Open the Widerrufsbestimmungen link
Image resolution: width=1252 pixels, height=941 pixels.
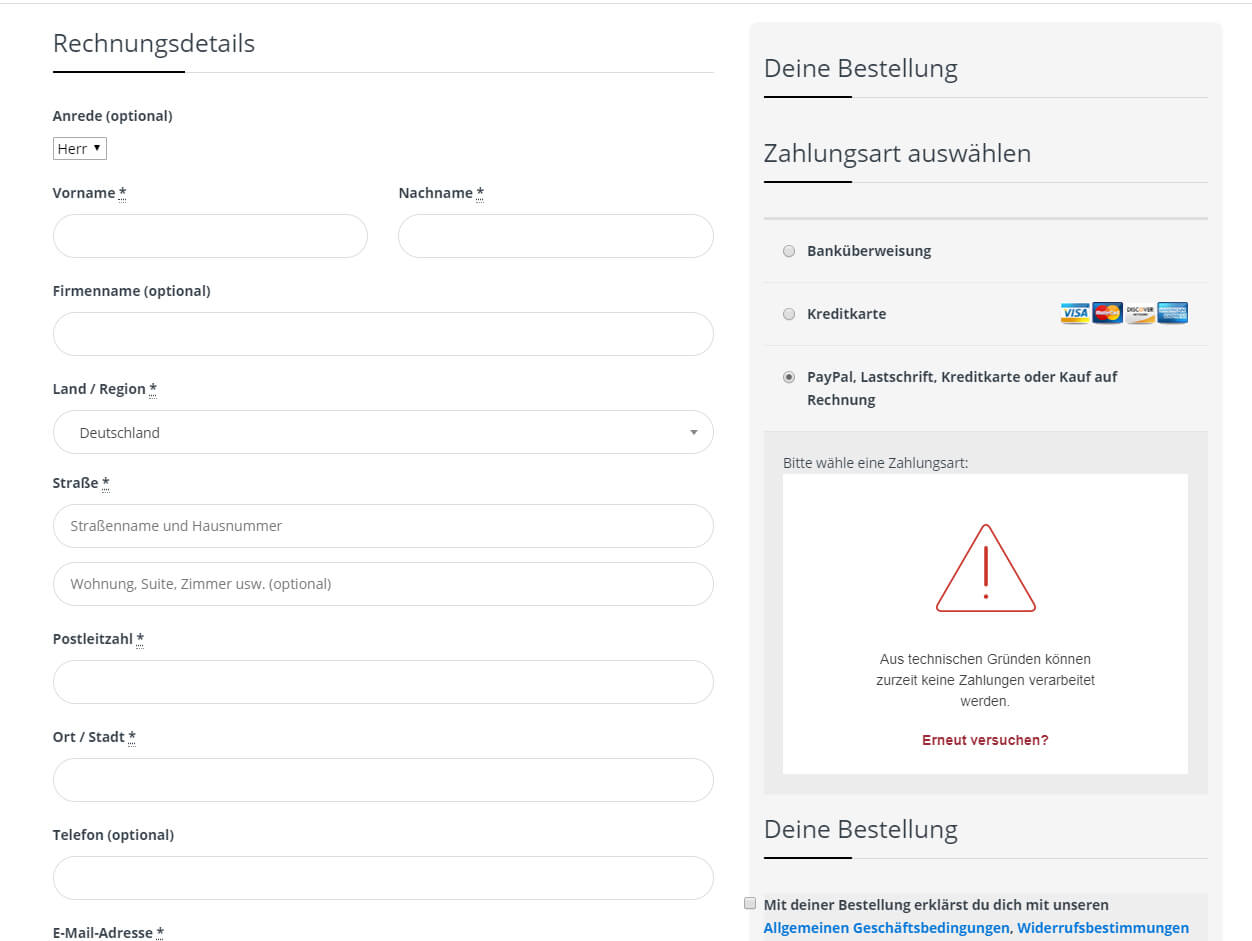1103,928
